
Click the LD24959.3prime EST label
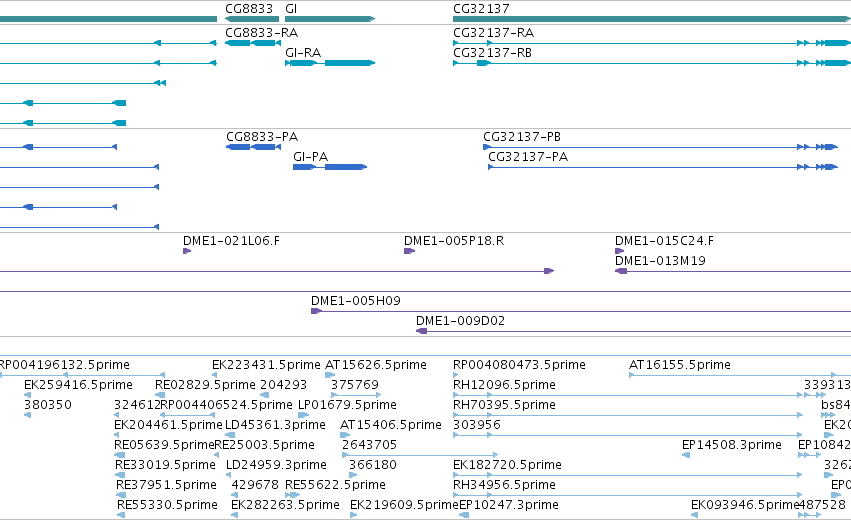pos(276,465)
